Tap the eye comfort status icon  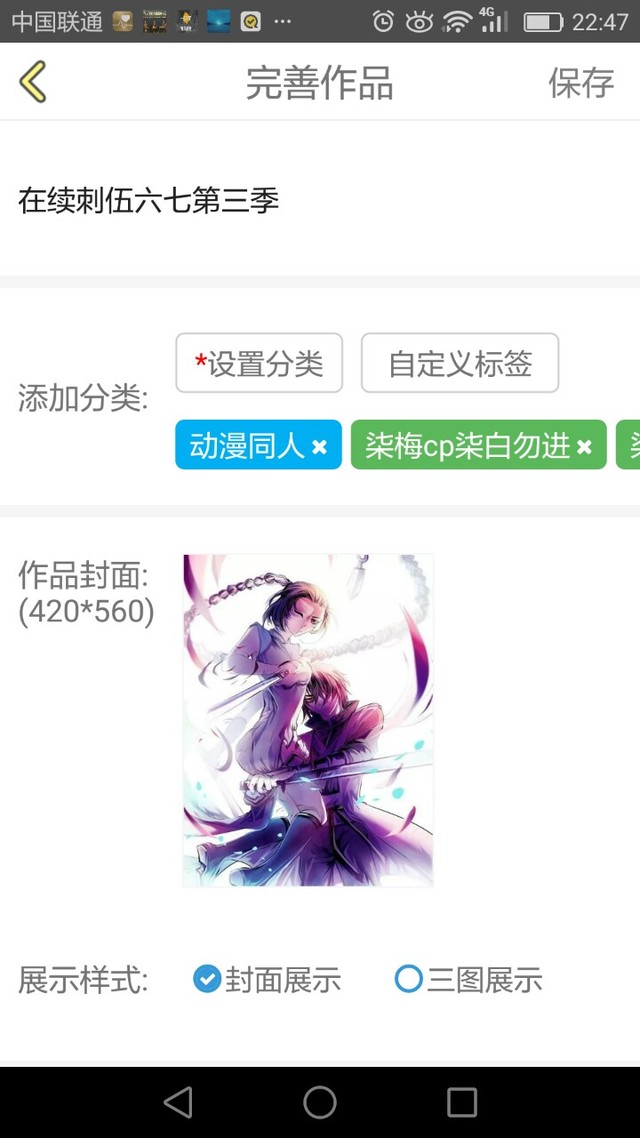[419, 22]
